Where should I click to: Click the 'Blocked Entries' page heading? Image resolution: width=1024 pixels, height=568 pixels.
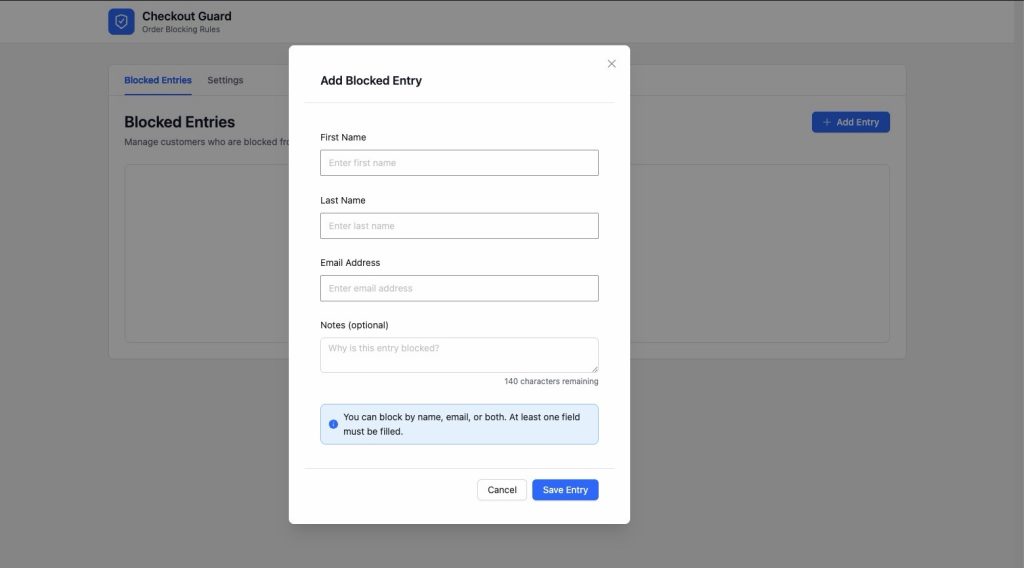click(180, 122)
